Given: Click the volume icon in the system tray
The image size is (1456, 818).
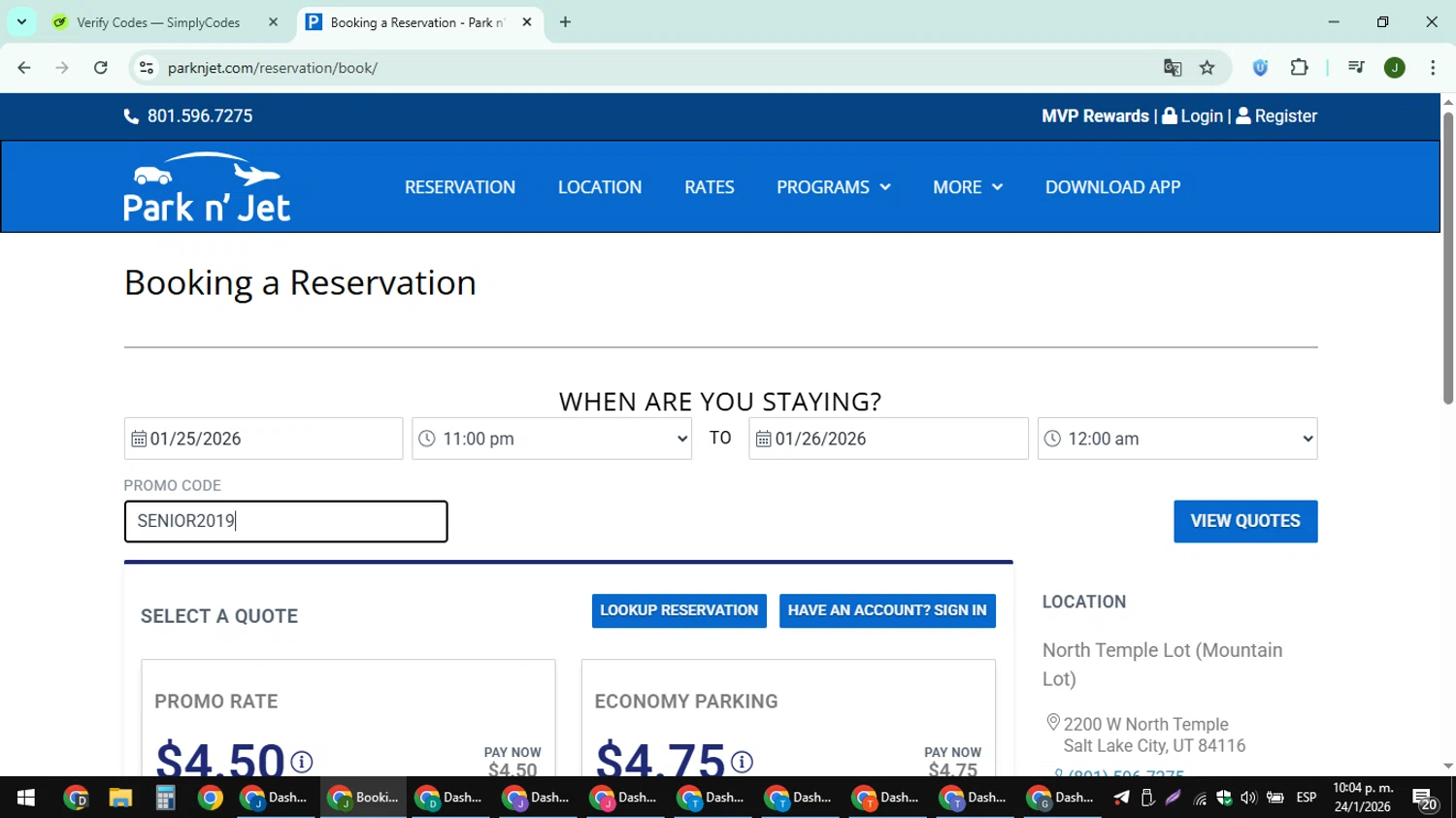Looking at the screenshot, I should 1248,798.
